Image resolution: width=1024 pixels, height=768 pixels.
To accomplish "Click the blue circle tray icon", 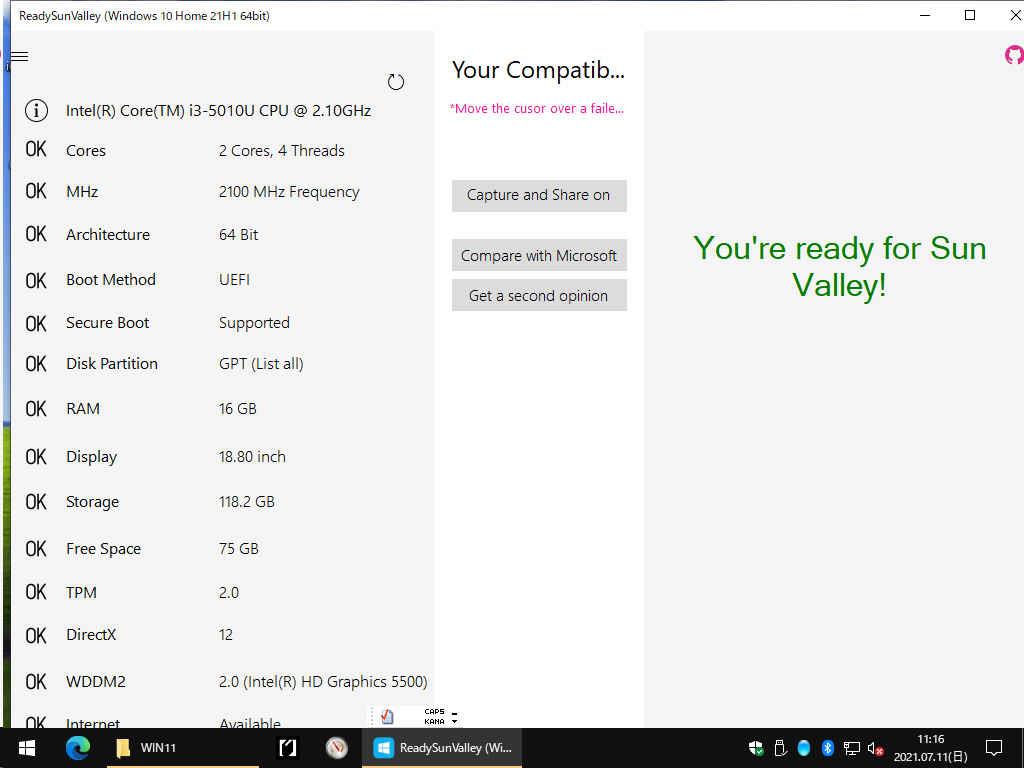I will [x=804, y=748].
